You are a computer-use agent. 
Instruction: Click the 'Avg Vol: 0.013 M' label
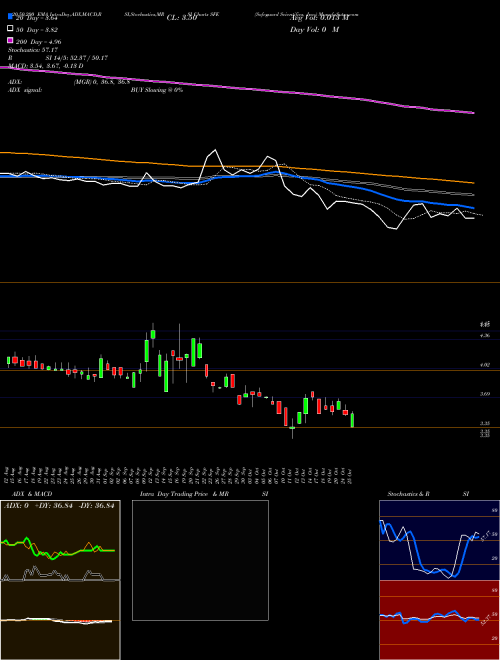click(x=319, y=18)
